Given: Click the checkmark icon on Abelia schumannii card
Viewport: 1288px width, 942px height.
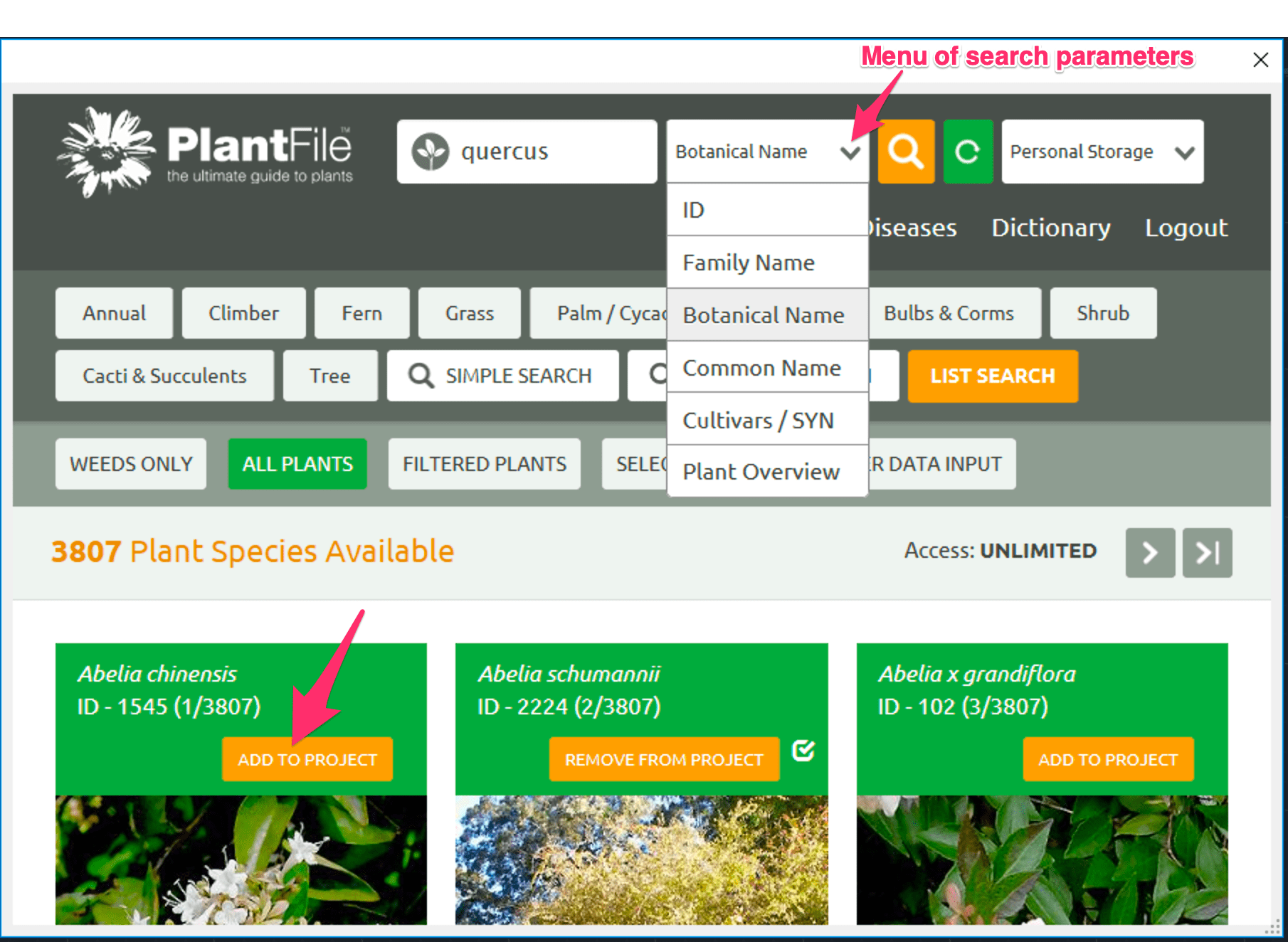Looking at the screenshot, I should click(x=803, y=749).
